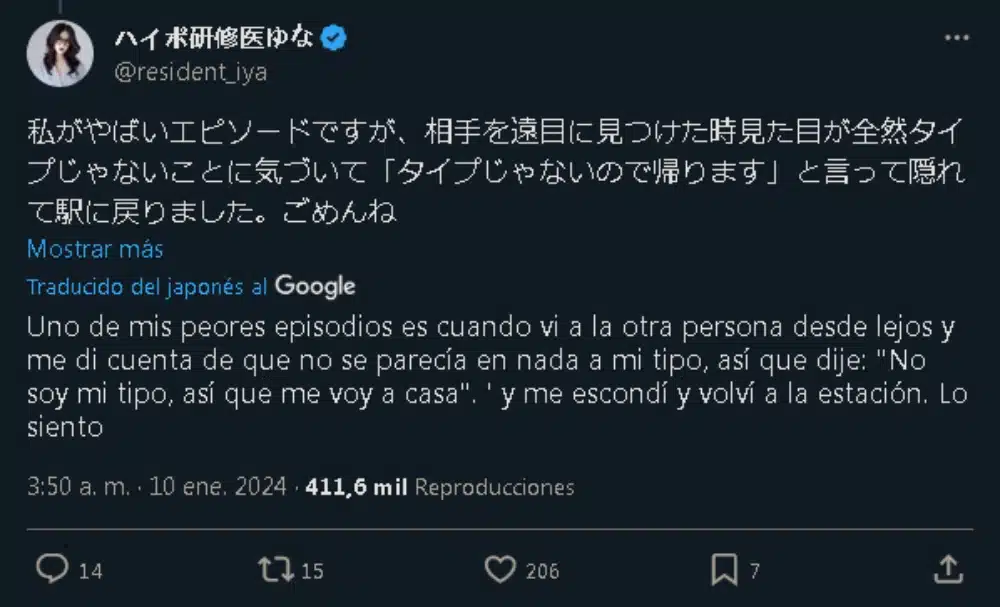Open the share upload arrow icon
The image size is (1000, 607).
tap(947, 570)
